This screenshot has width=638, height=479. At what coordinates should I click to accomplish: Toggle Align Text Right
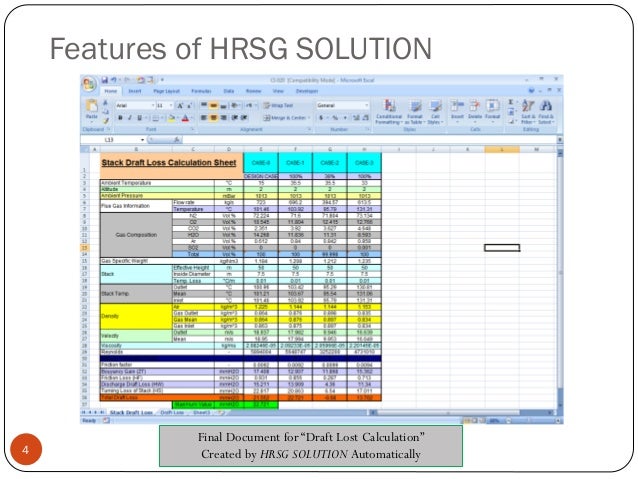click(223, 118)
